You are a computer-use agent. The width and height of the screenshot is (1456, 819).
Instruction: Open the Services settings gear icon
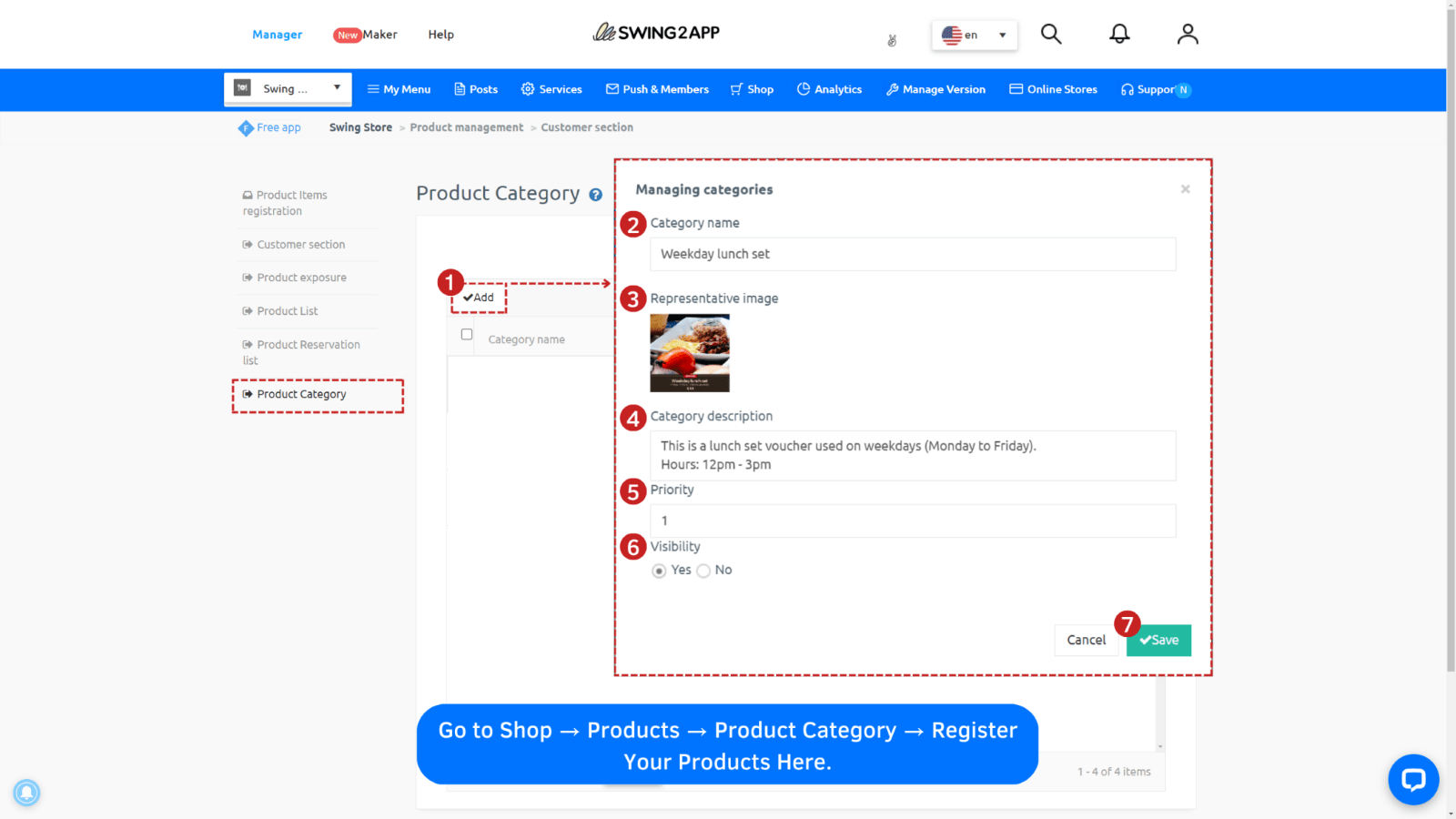(528, 89)
